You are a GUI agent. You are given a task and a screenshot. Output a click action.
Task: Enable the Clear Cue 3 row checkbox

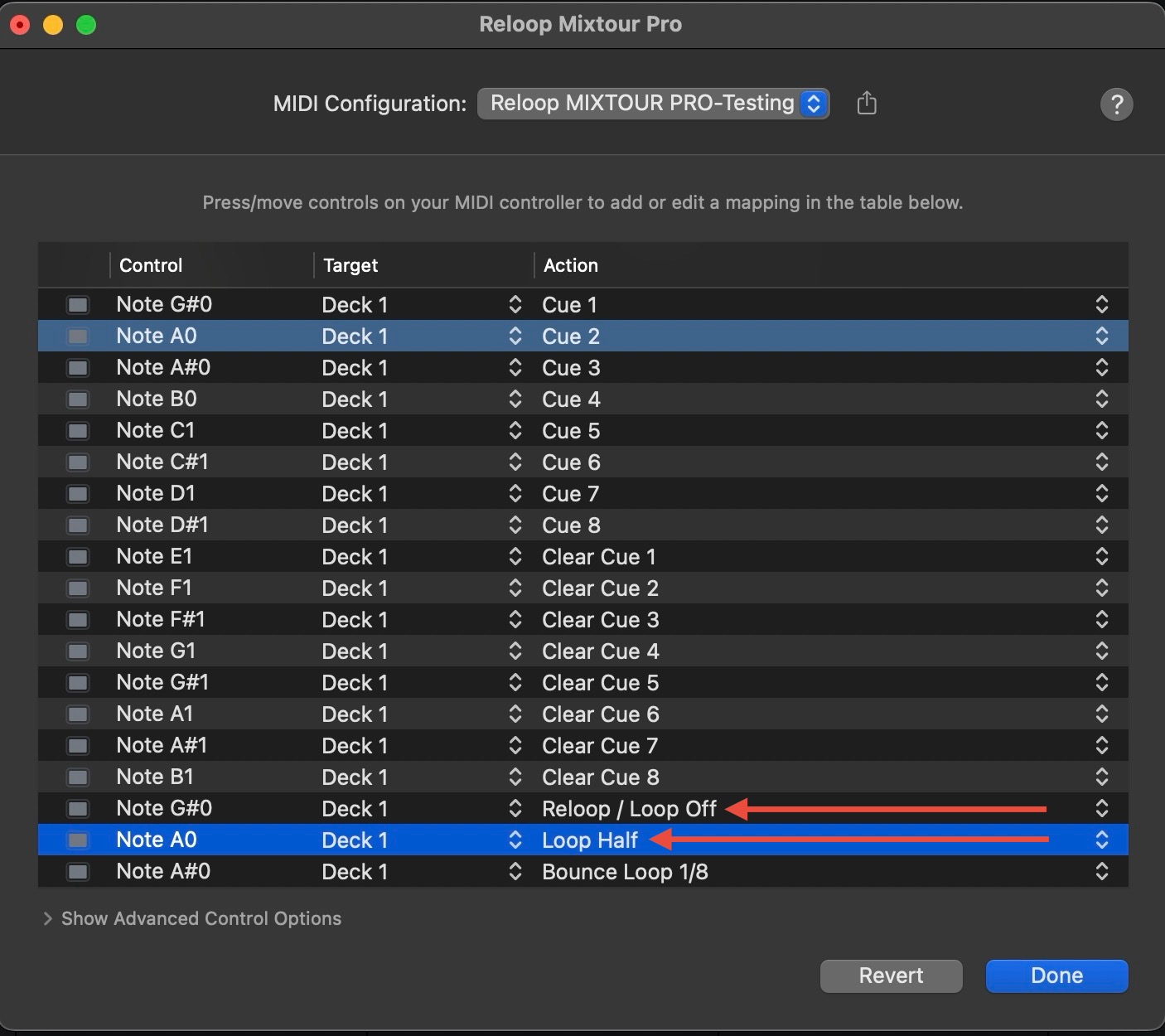[x=77, y=619]
